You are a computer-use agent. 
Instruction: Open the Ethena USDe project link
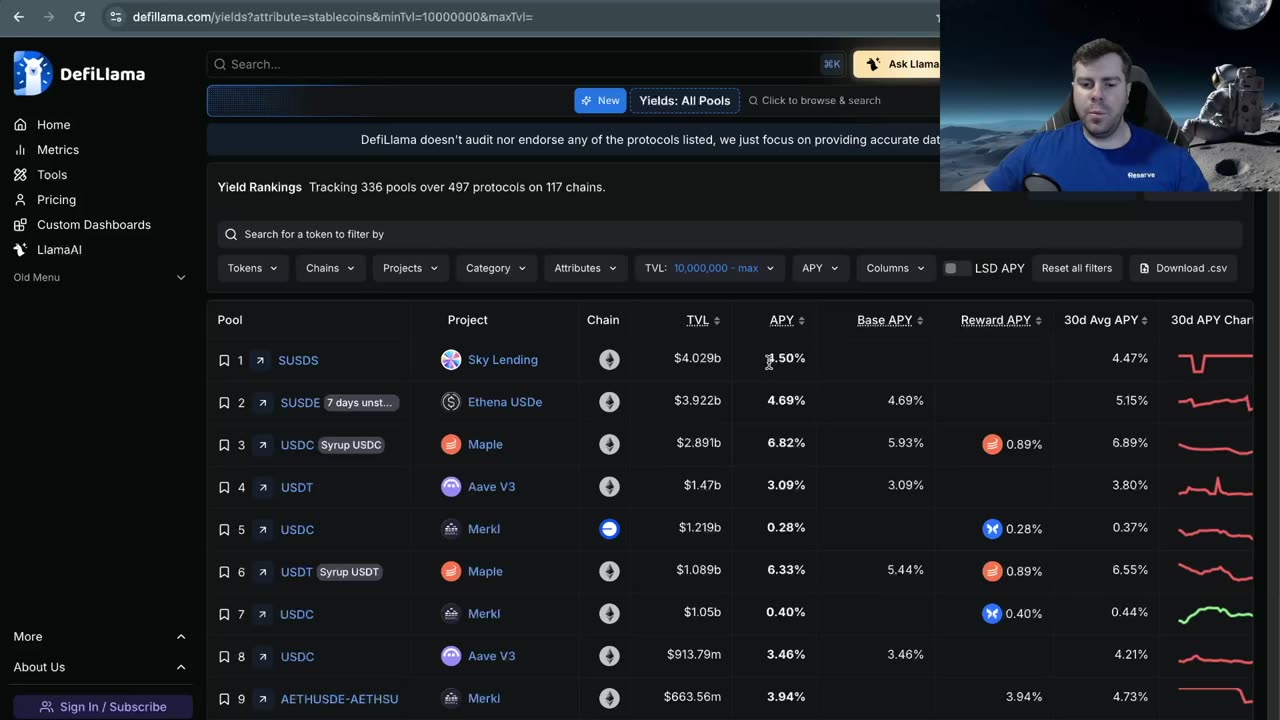(x=505, y=402)
